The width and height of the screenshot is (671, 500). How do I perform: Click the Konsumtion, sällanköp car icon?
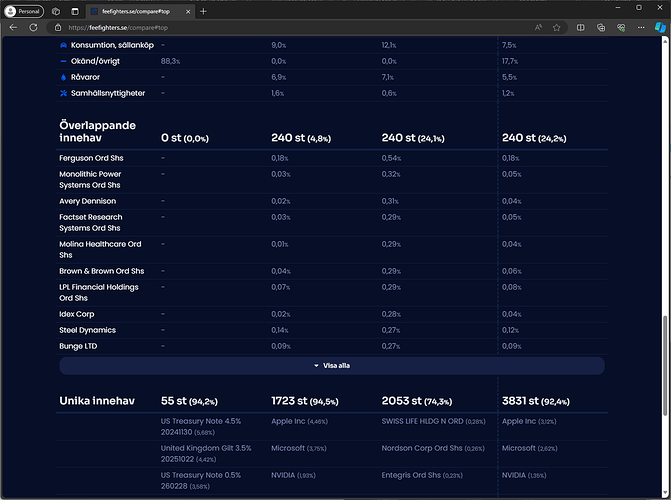click(x=64, y=45)
